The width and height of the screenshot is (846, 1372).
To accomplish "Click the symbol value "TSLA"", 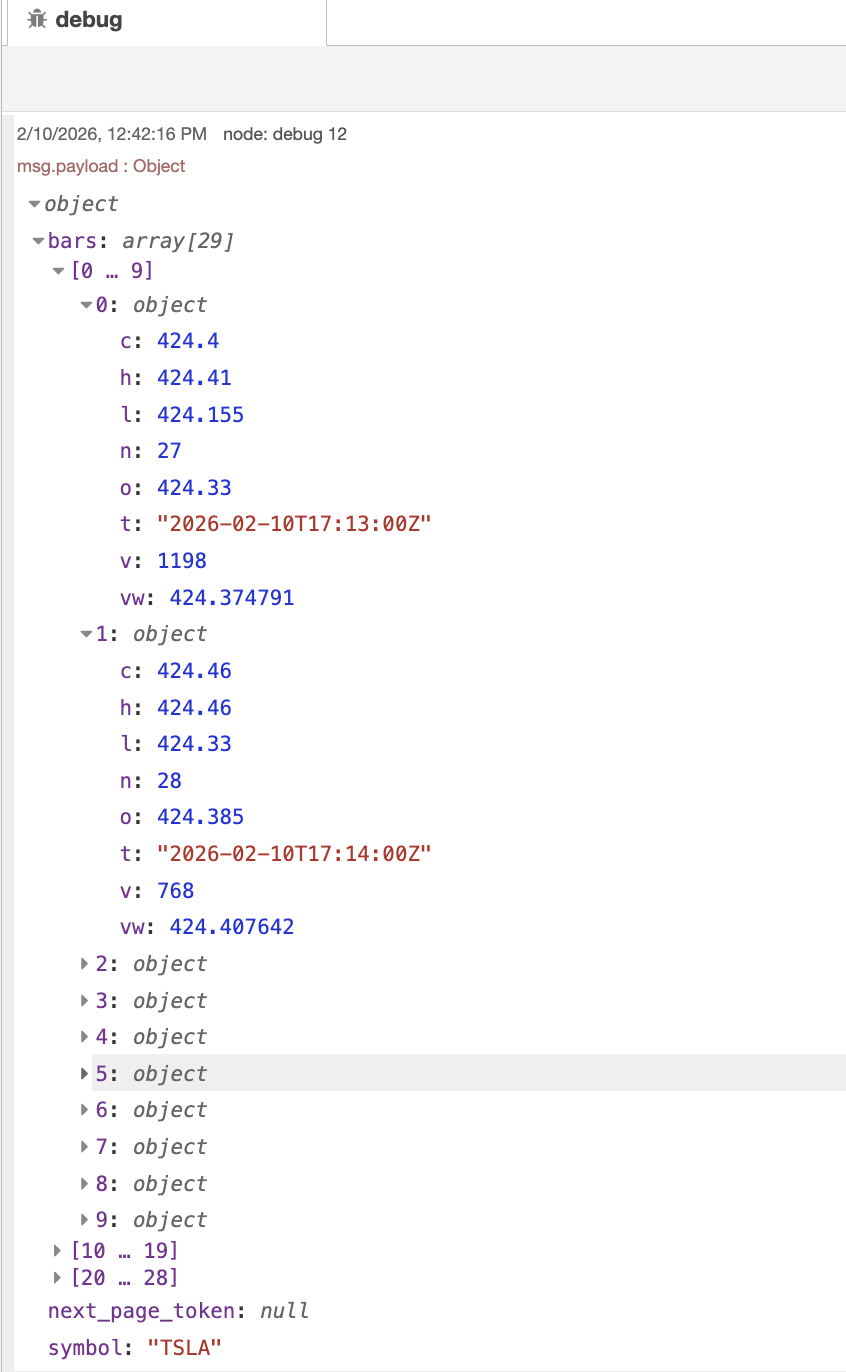I will [x=184, y=1347].
